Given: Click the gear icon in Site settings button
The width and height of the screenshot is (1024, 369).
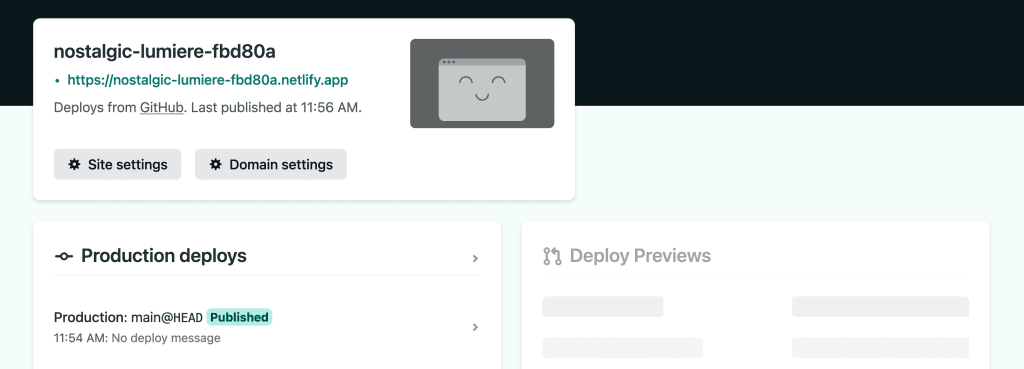Looking at the screenshot, I should (74, 165).
